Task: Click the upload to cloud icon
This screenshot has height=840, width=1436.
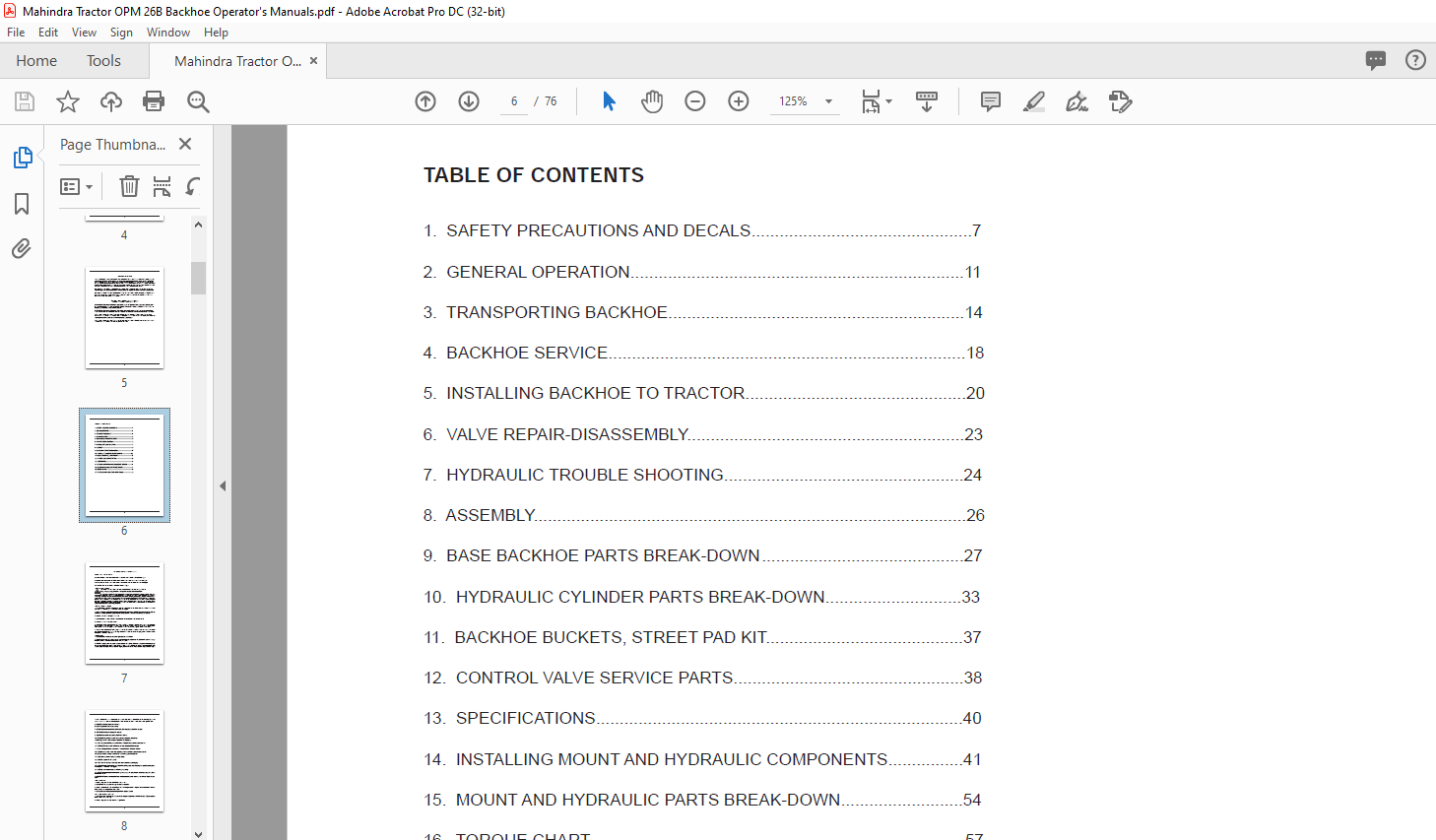Action: 111,101
